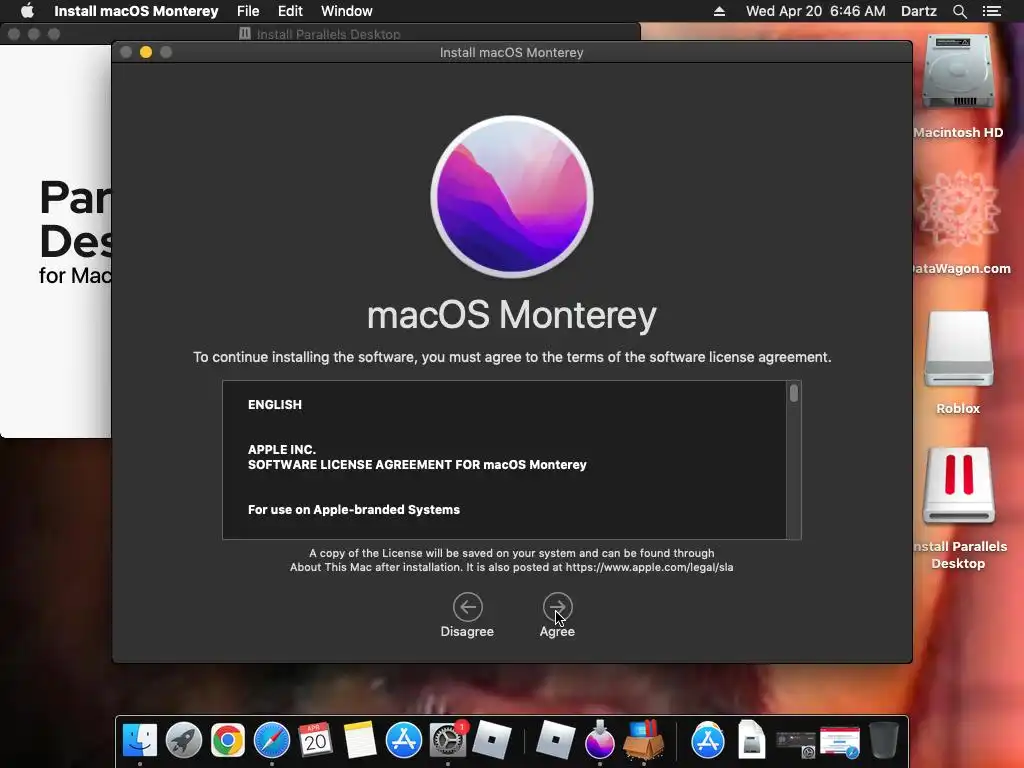The height and width of the screenshot is (768, 1024).
Task: Open the Trash in the Dock
Action: pos(884,741)
